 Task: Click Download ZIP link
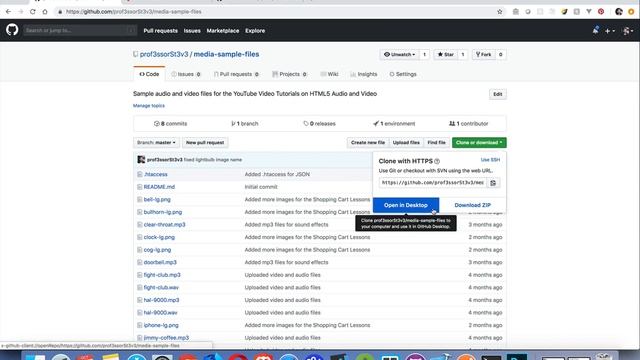coord(473,205)
